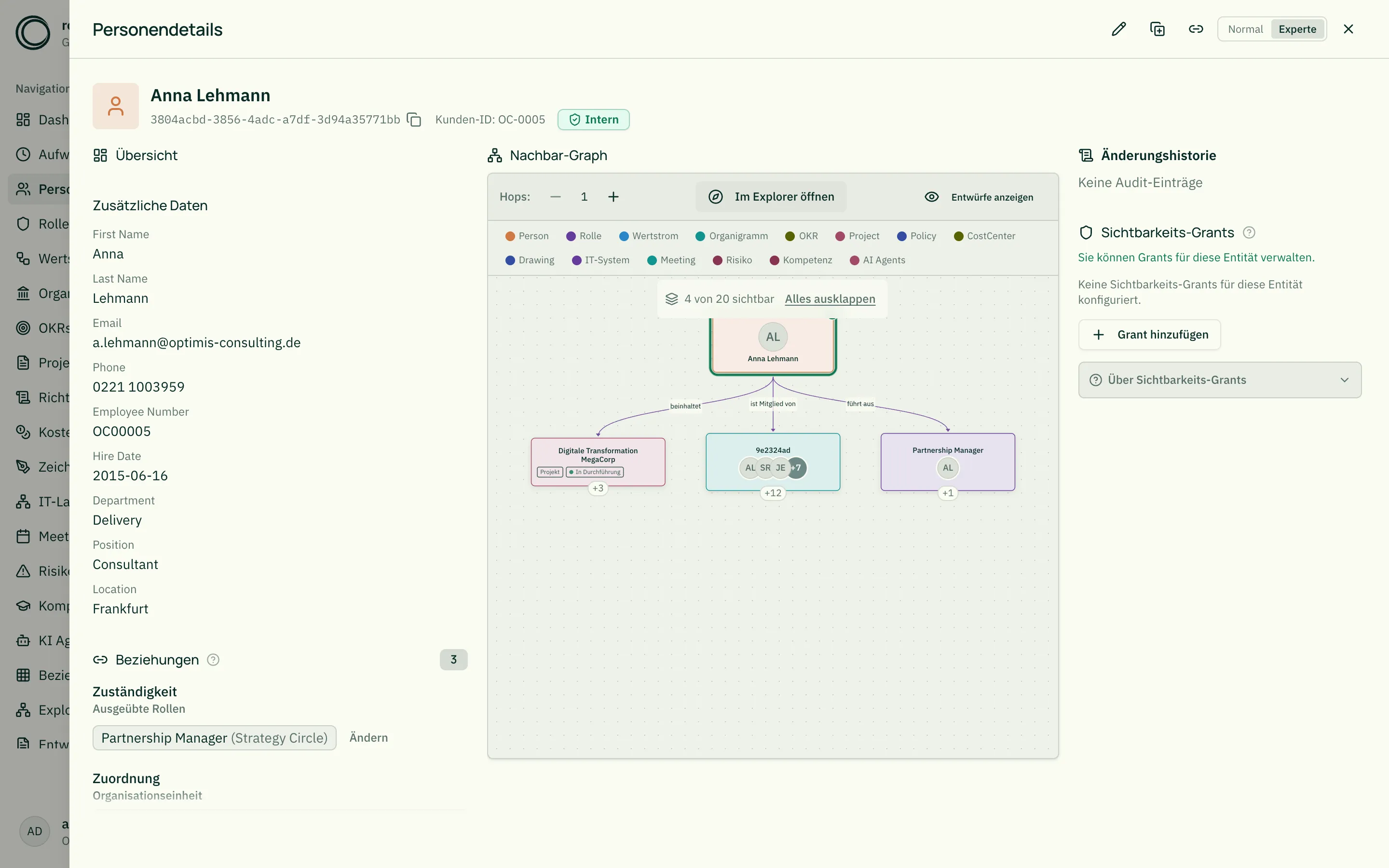Click the Intern badge

[x=594, y=120]
